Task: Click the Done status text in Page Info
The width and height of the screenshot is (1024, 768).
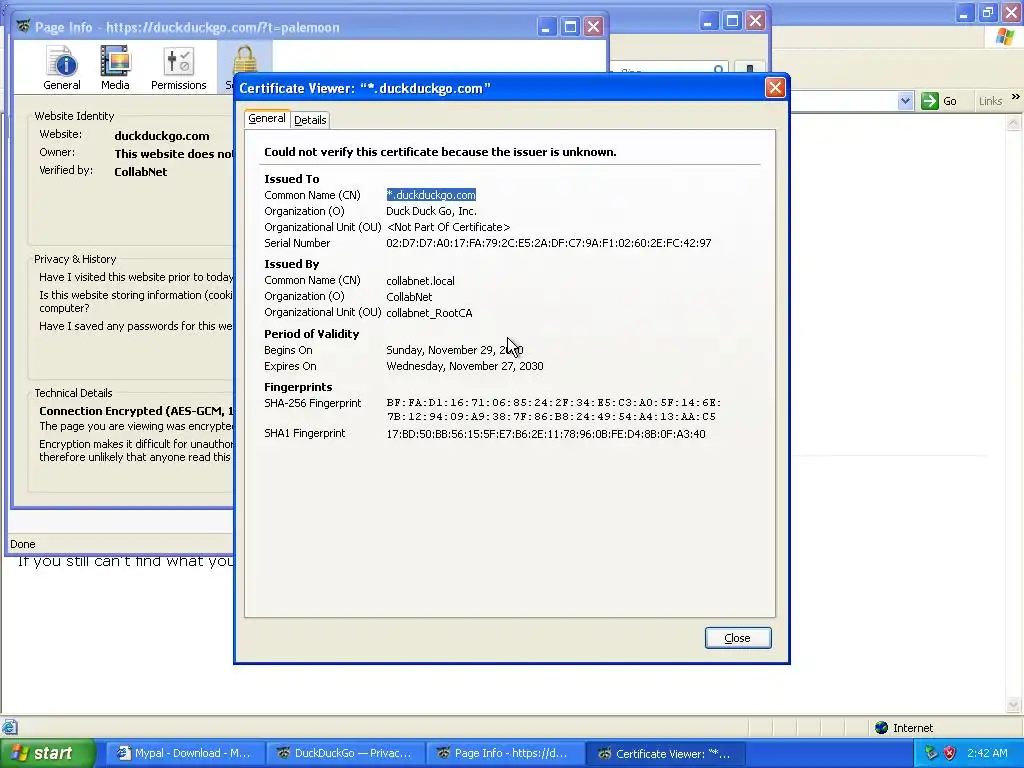Action: pos(23,544)
